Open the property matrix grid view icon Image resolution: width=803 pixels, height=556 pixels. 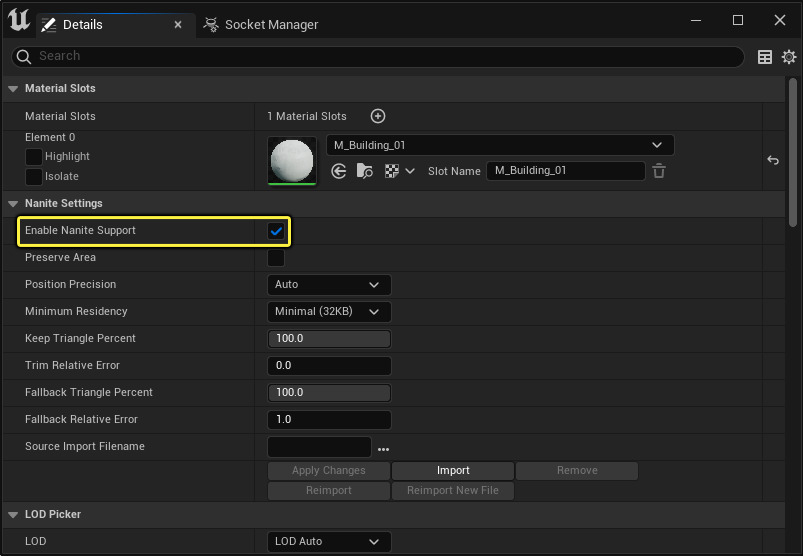765,57
